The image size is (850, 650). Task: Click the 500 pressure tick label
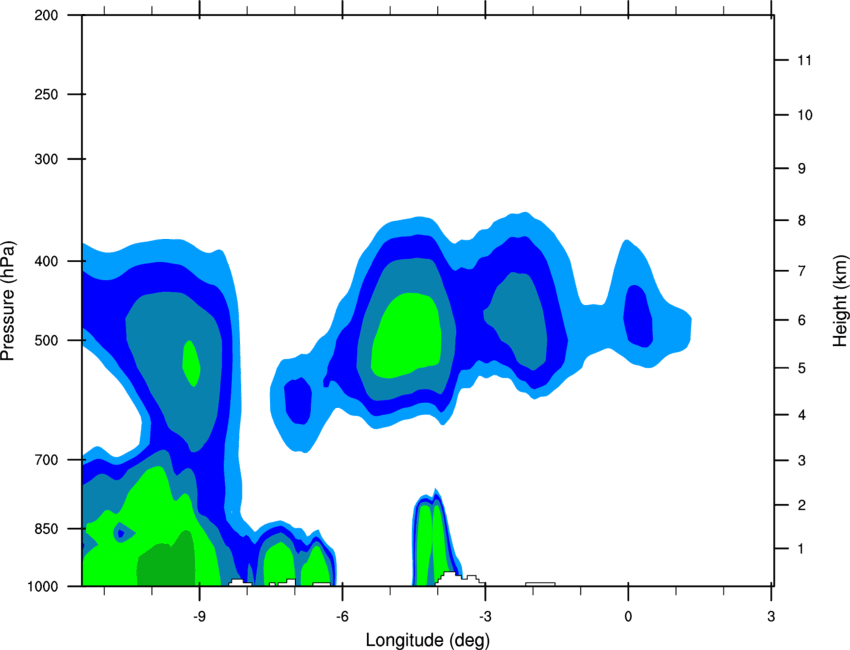click(46, 340)
